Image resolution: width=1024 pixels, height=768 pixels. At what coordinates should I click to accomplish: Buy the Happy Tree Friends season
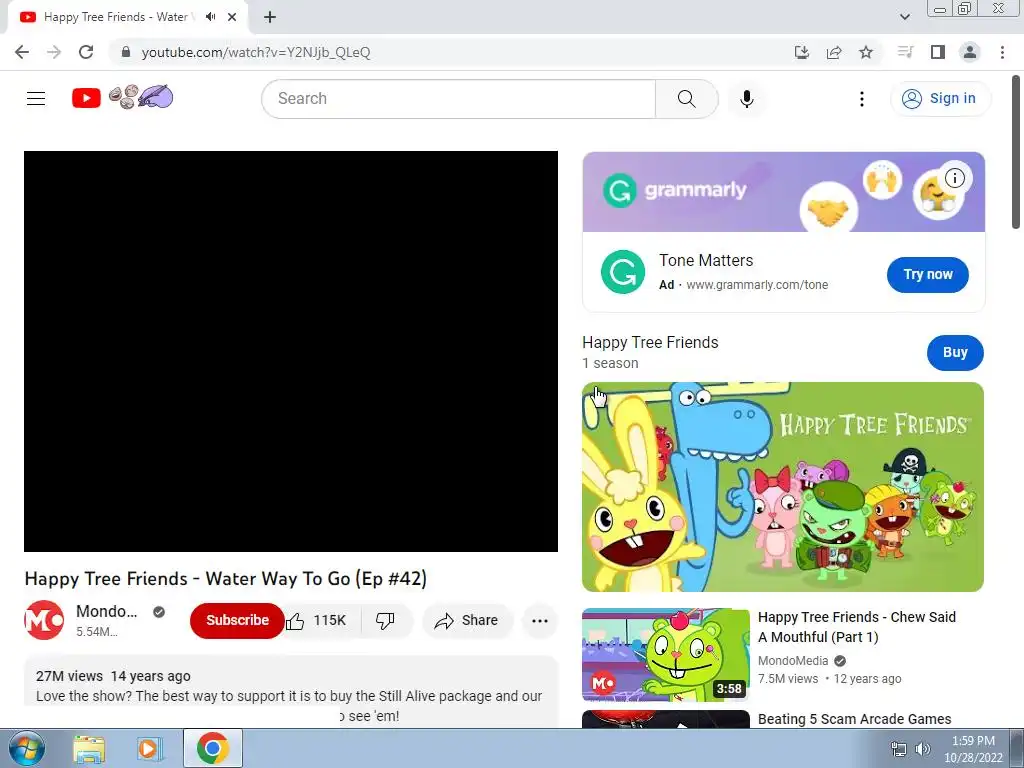click(x=955, y=353)
